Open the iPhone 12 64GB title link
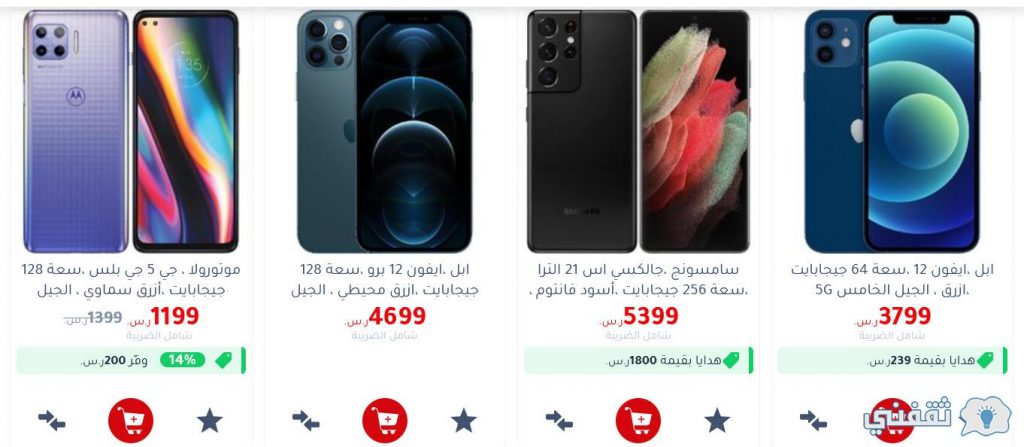Viewport: 1024px width, 447px height. (x=892, y=279)
